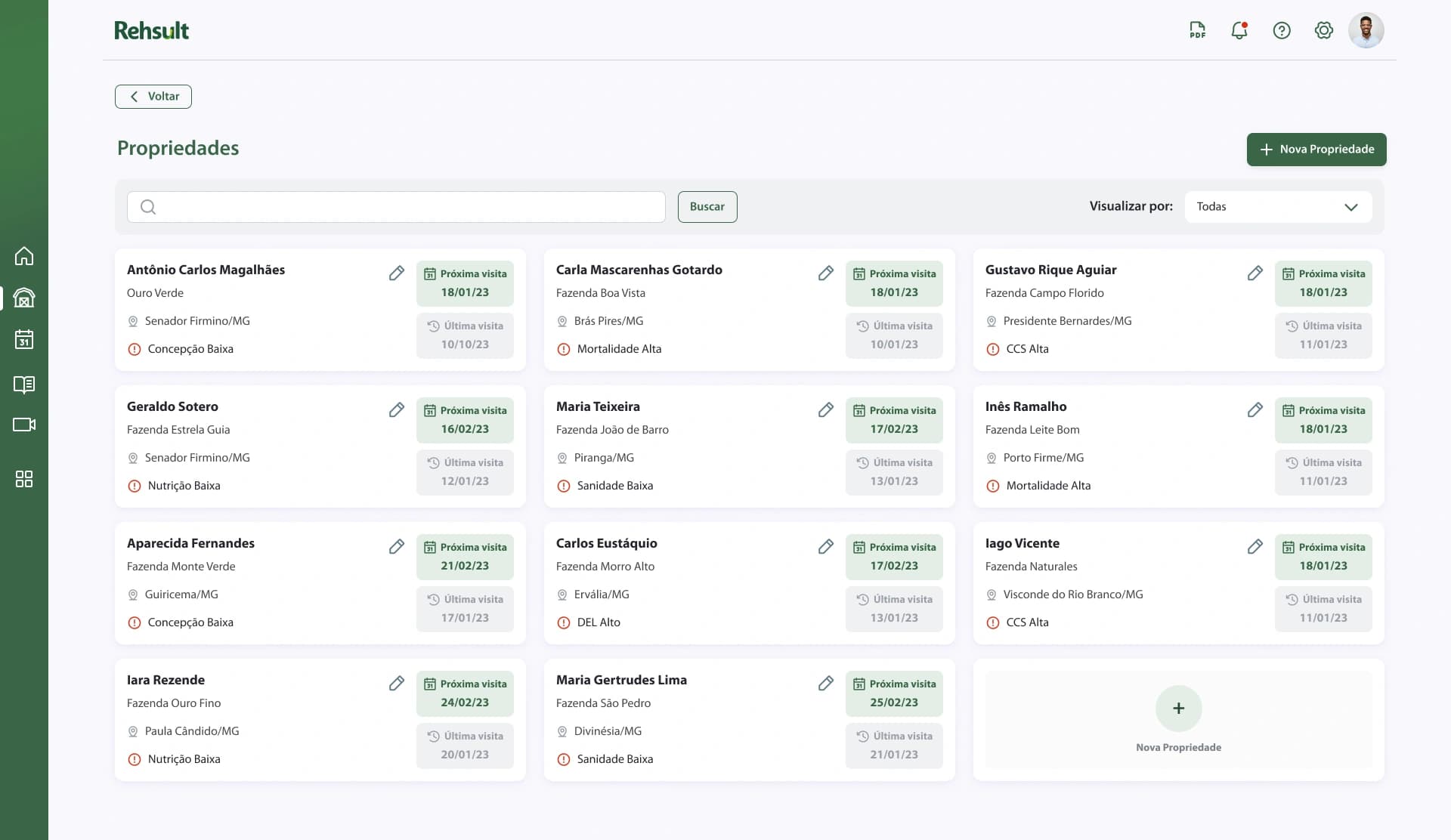Select the Paula Cândido/MG location
The image size is (1451, 840).
192,731
